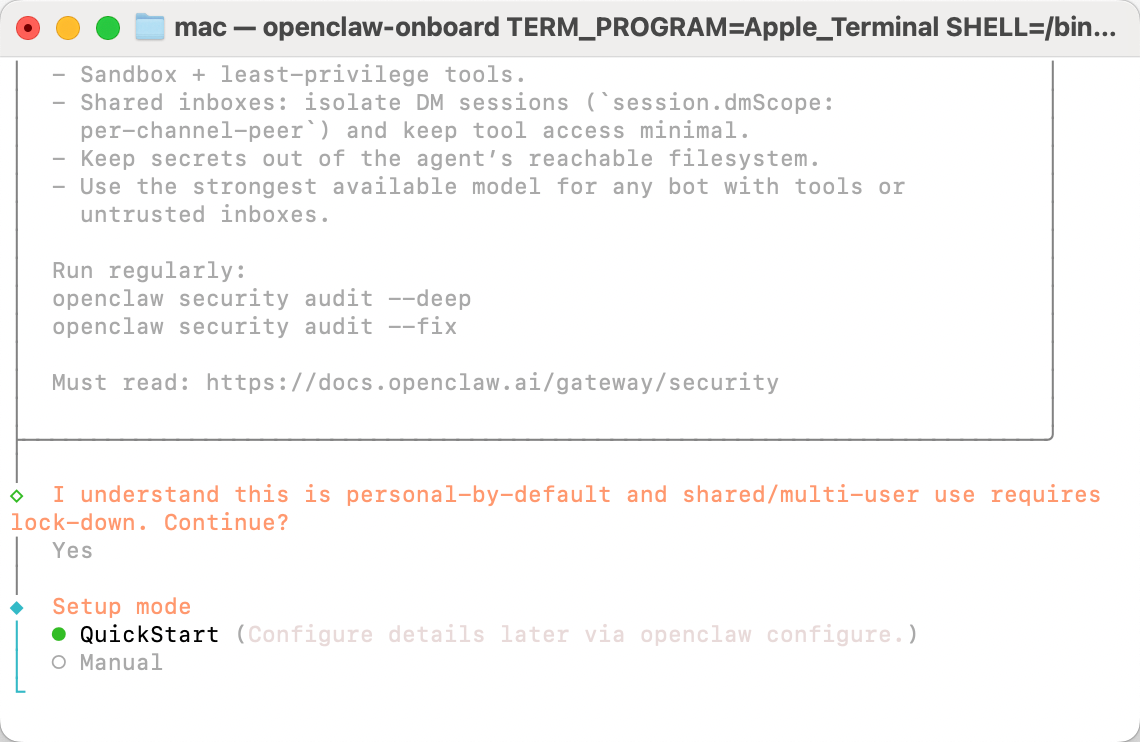
Task: Click the "openclaw security audit --fix" command
Action: (x=254, y=326)
